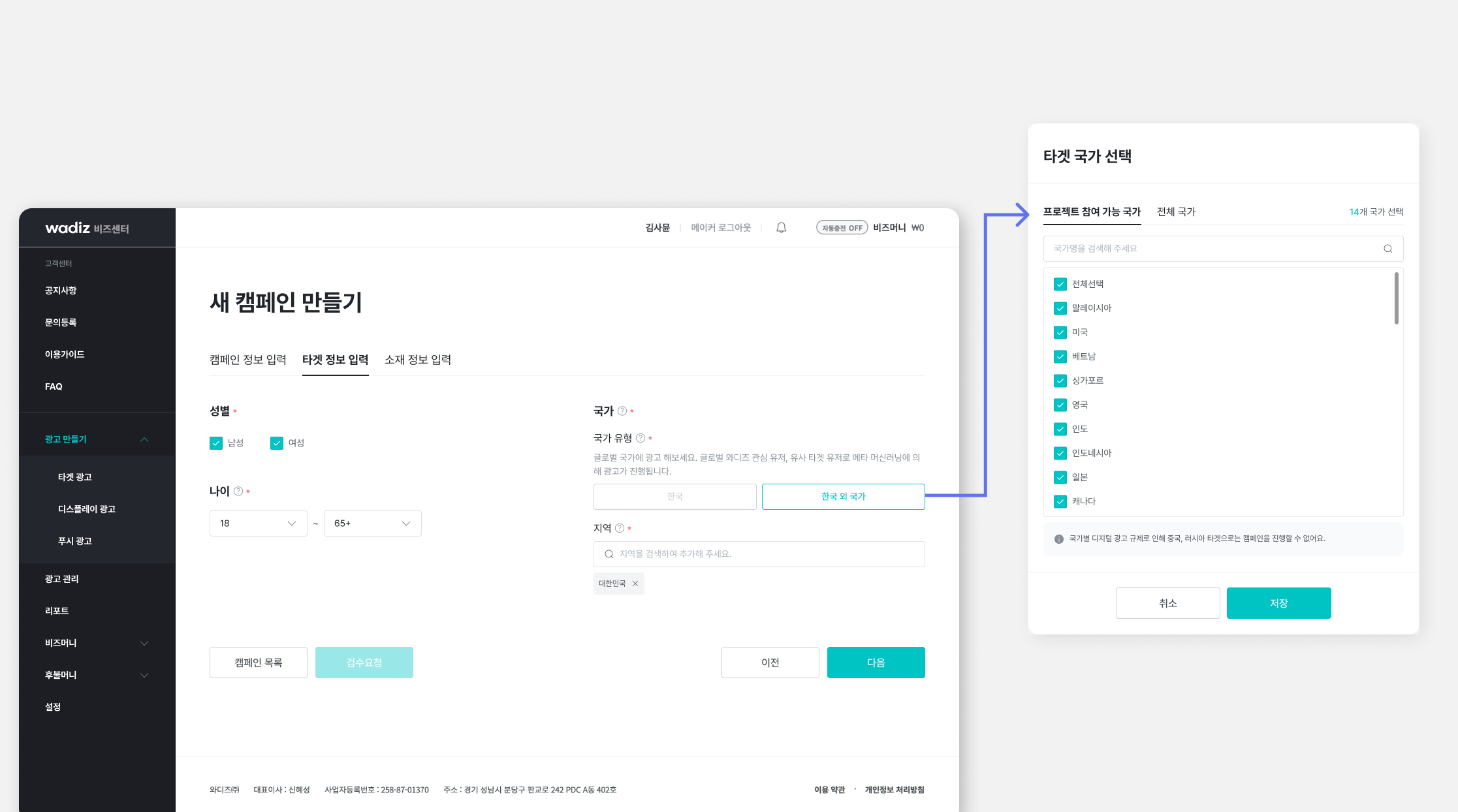Click the search icon in country search box

point(1387,249)
